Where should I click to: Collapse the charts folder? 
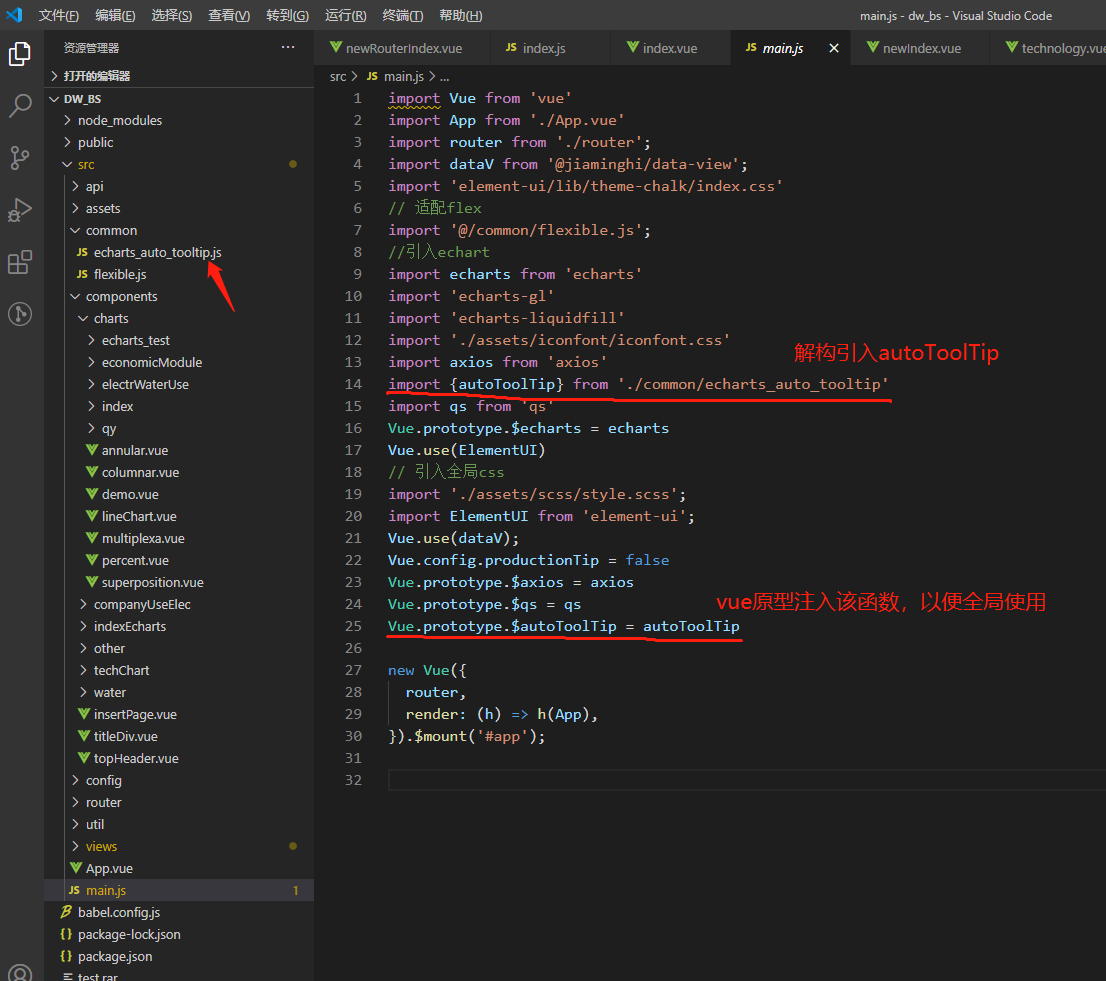click(179, 318)
